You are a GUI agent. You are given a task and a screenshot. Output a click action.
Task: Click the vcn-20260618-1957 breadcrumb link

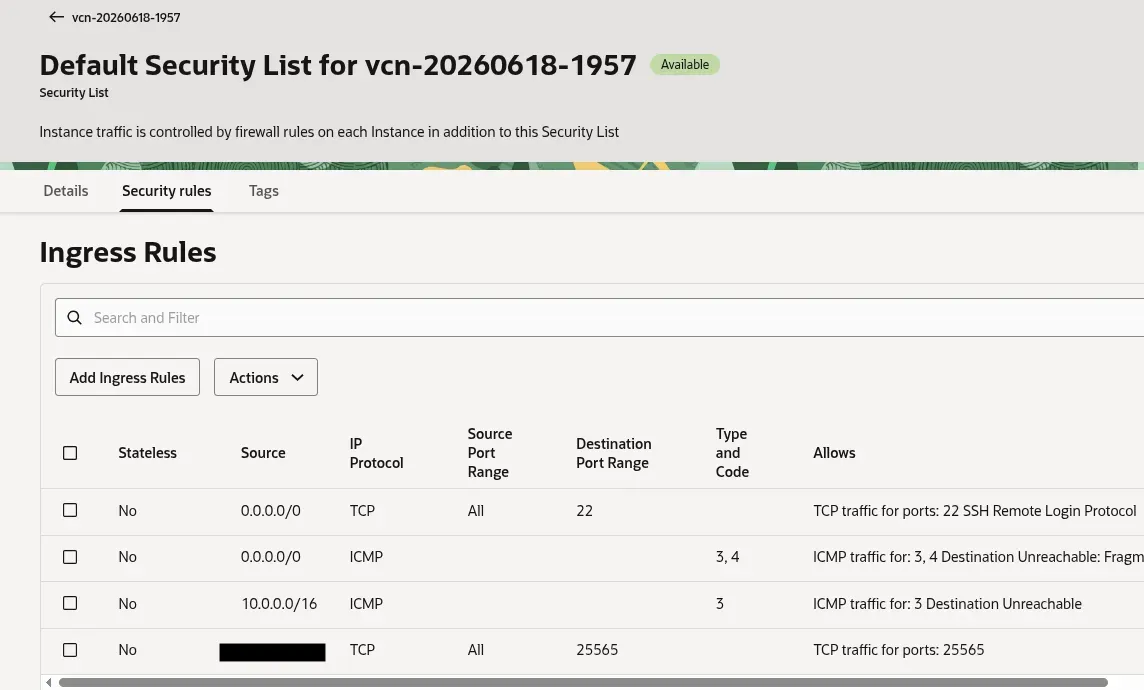pyautogui.click(x=125, y=17)
